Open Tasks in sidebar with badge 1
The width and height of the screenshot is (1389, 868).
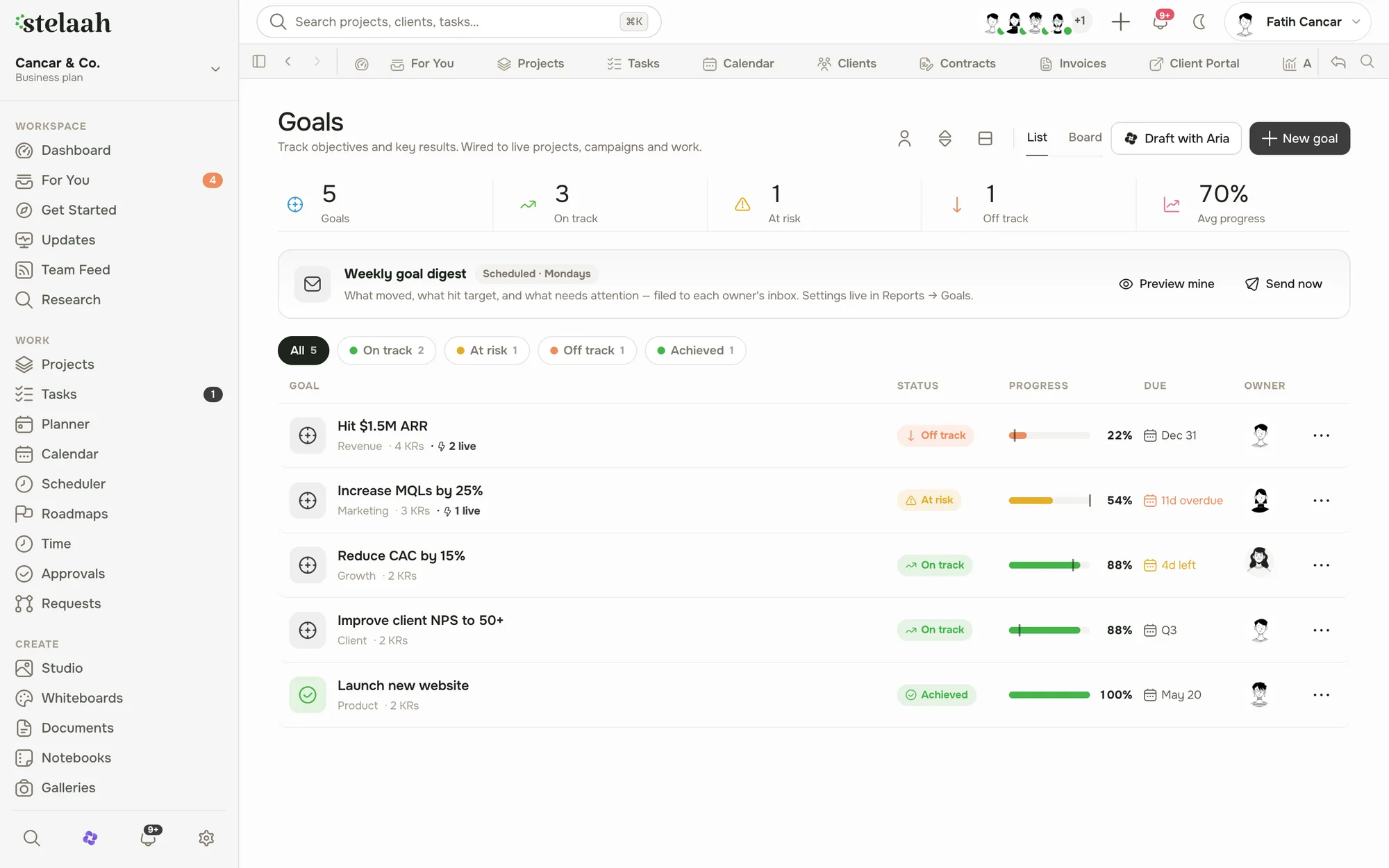pos(119,394)
